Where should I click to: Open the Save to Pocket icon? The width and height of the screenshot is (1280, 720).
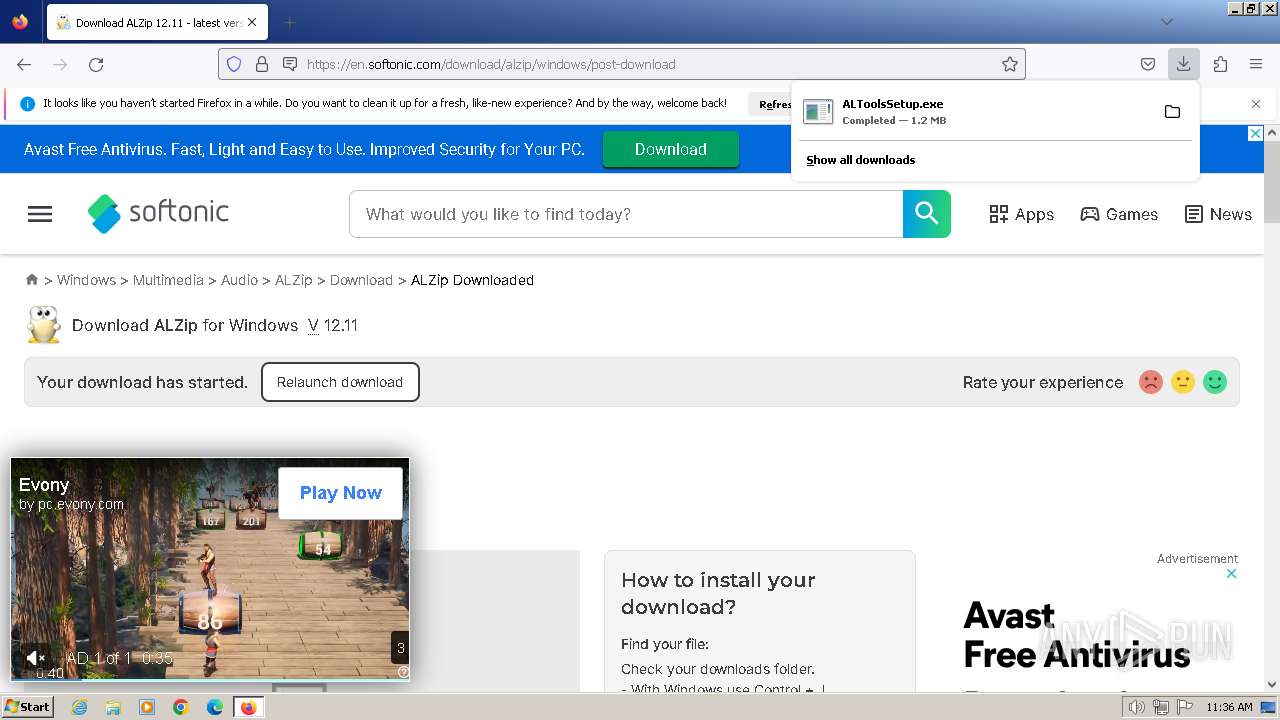1148,64
